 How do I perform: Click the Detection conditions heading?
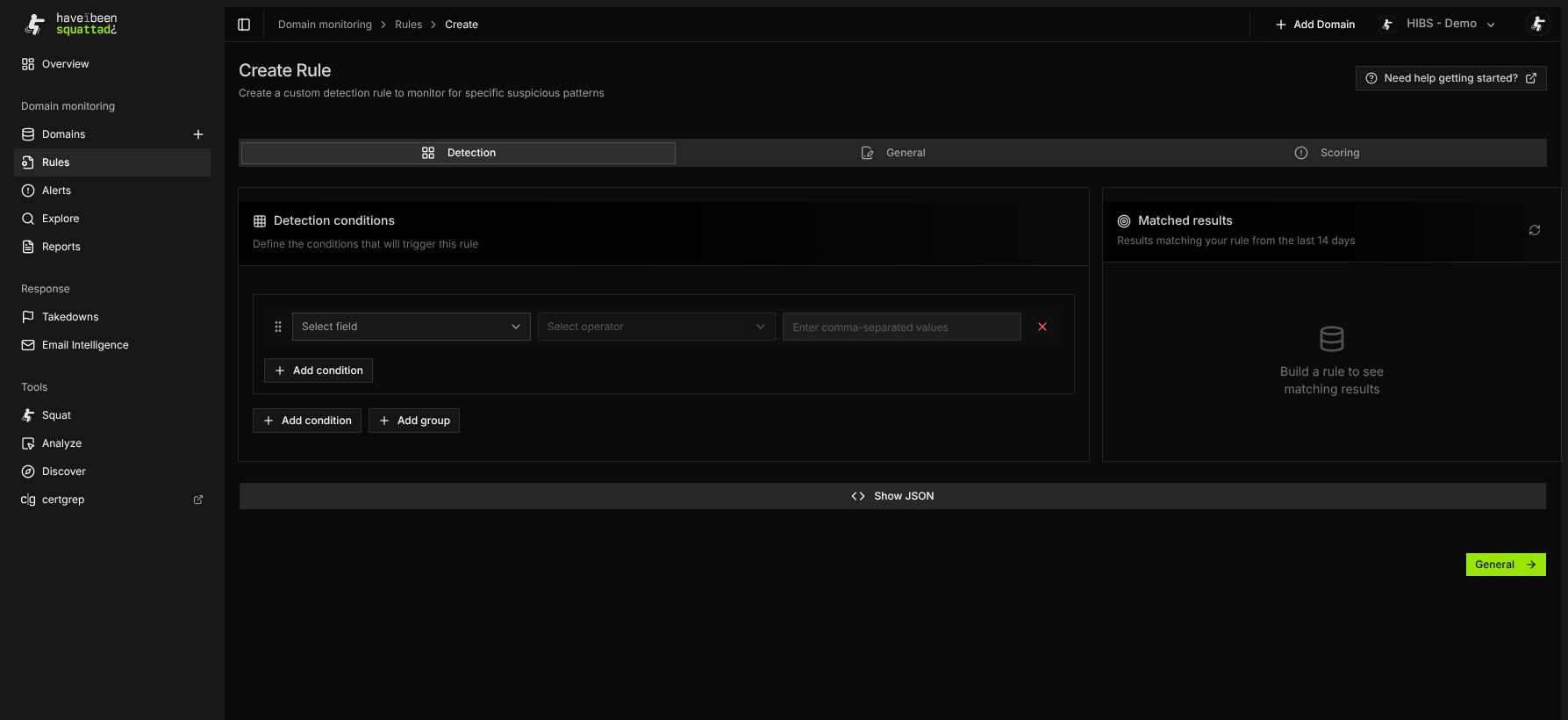(x=334, y=220)
